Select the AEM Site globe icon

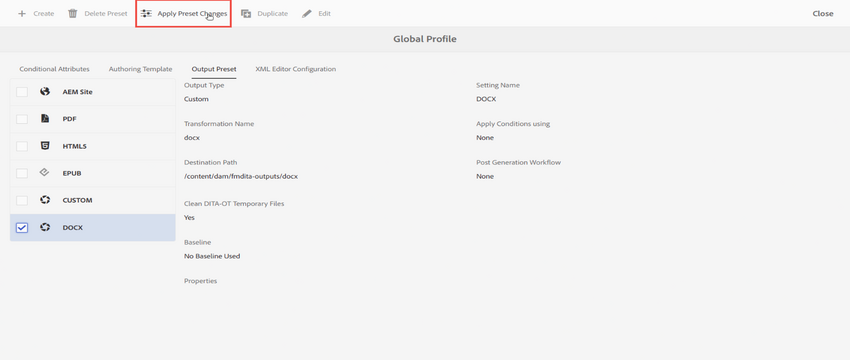45,92
